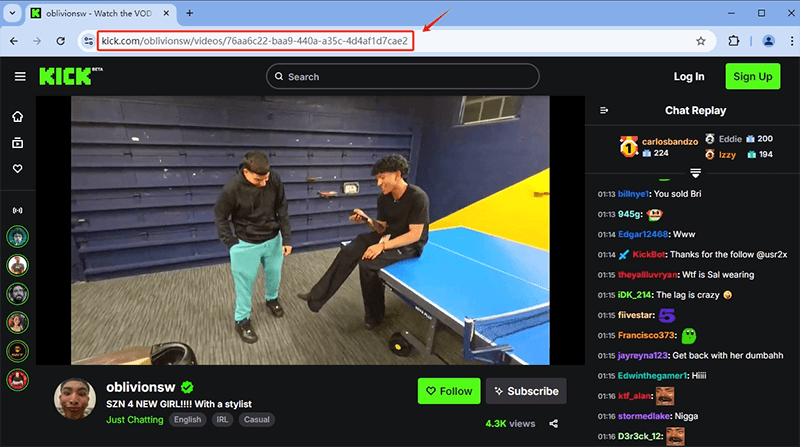Viewport: 800px width, 447px height.
Task: View site information icon
Action: 88,41
